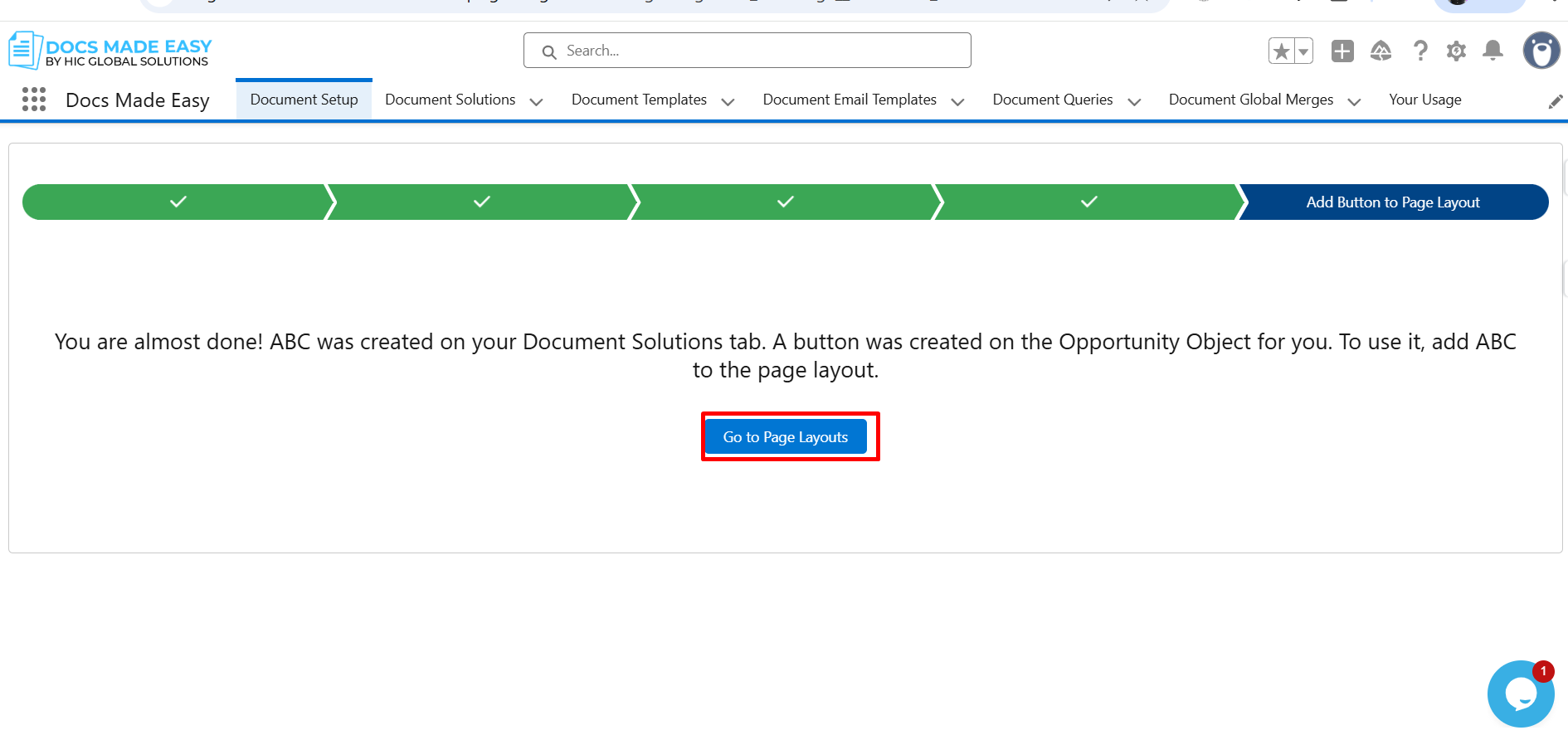1568x740 pixels.
Task: Select the Document Email Templates tab
Action: pyautogui.click(x=849, y=100)
